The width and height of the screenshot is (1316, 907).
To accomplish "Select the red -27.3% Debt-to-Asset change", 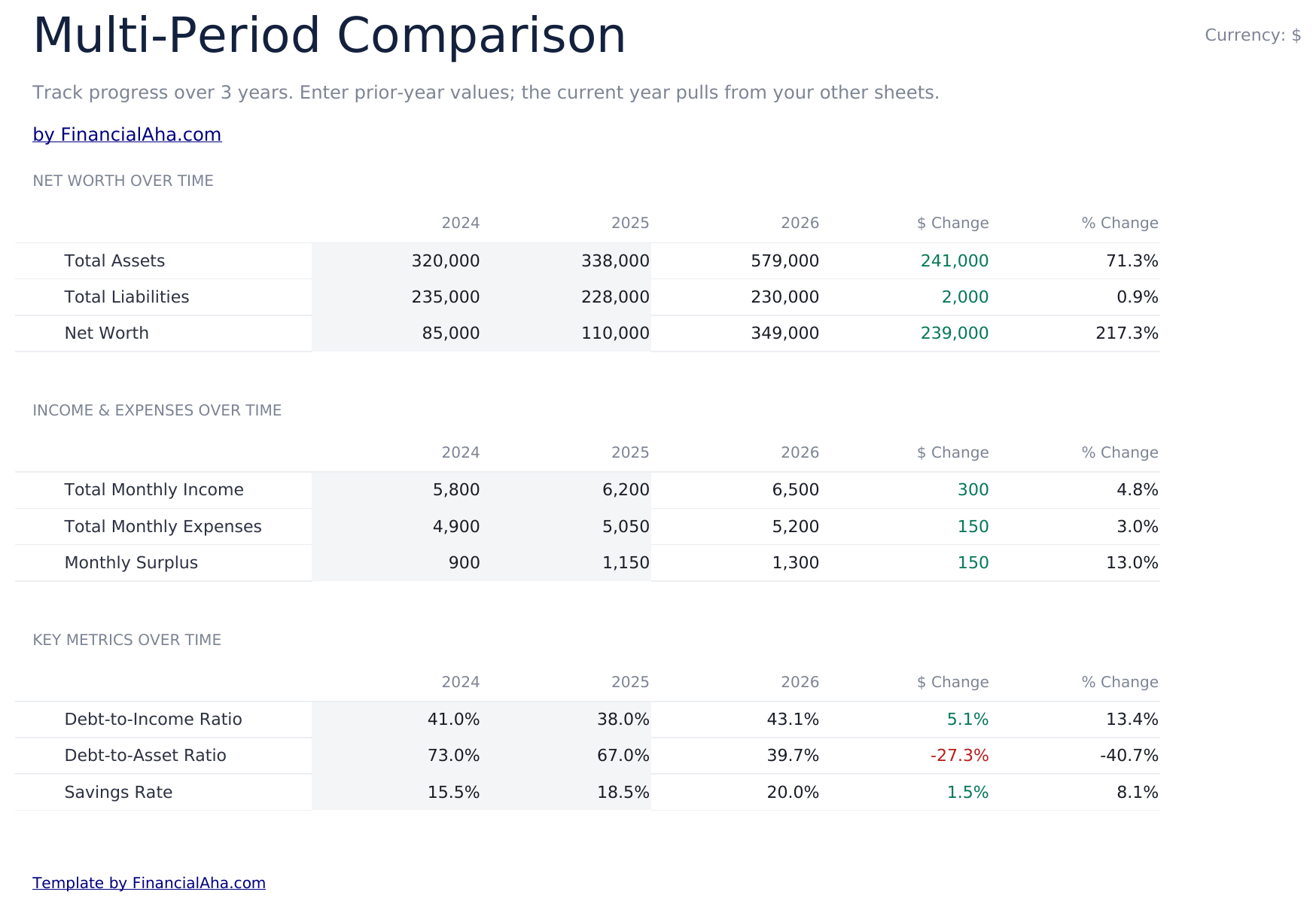I will click(960, 756).
